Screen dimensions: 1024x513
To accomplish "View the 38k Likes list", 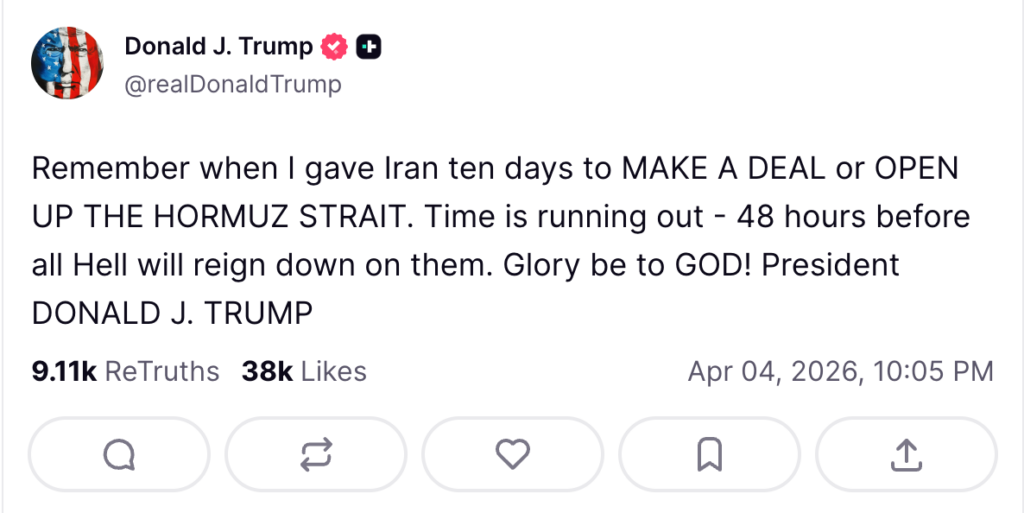I will 304,372.
